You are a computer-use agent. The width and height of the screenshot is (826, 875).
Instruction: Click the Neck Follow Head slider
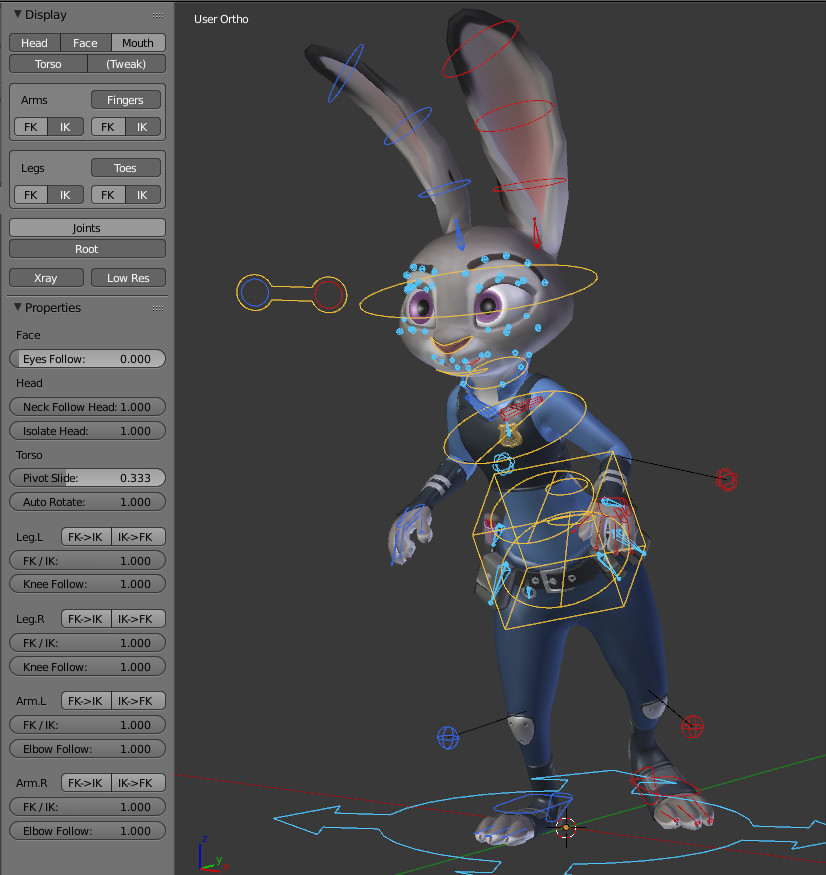[x=87, y=407]
